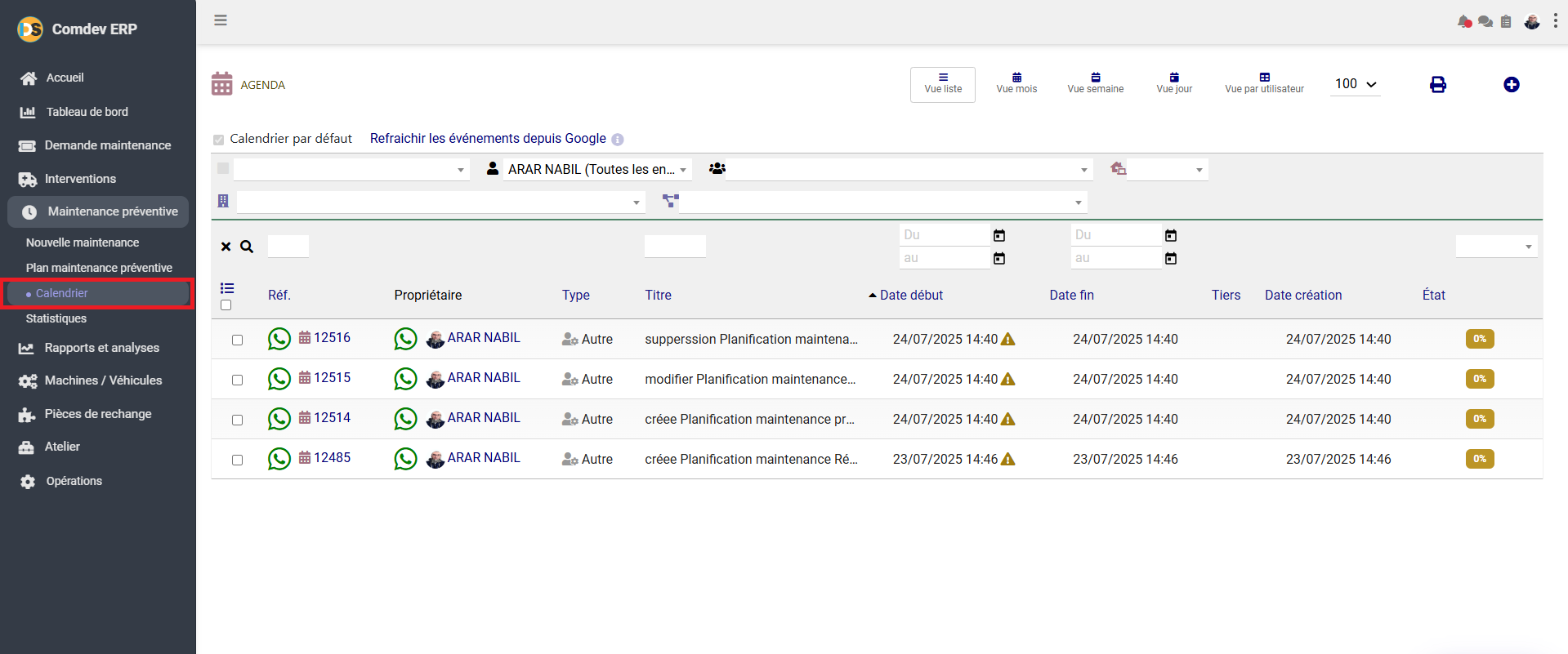
Task: Open the vertical three-dot options menu
Action: [1555, 21]
